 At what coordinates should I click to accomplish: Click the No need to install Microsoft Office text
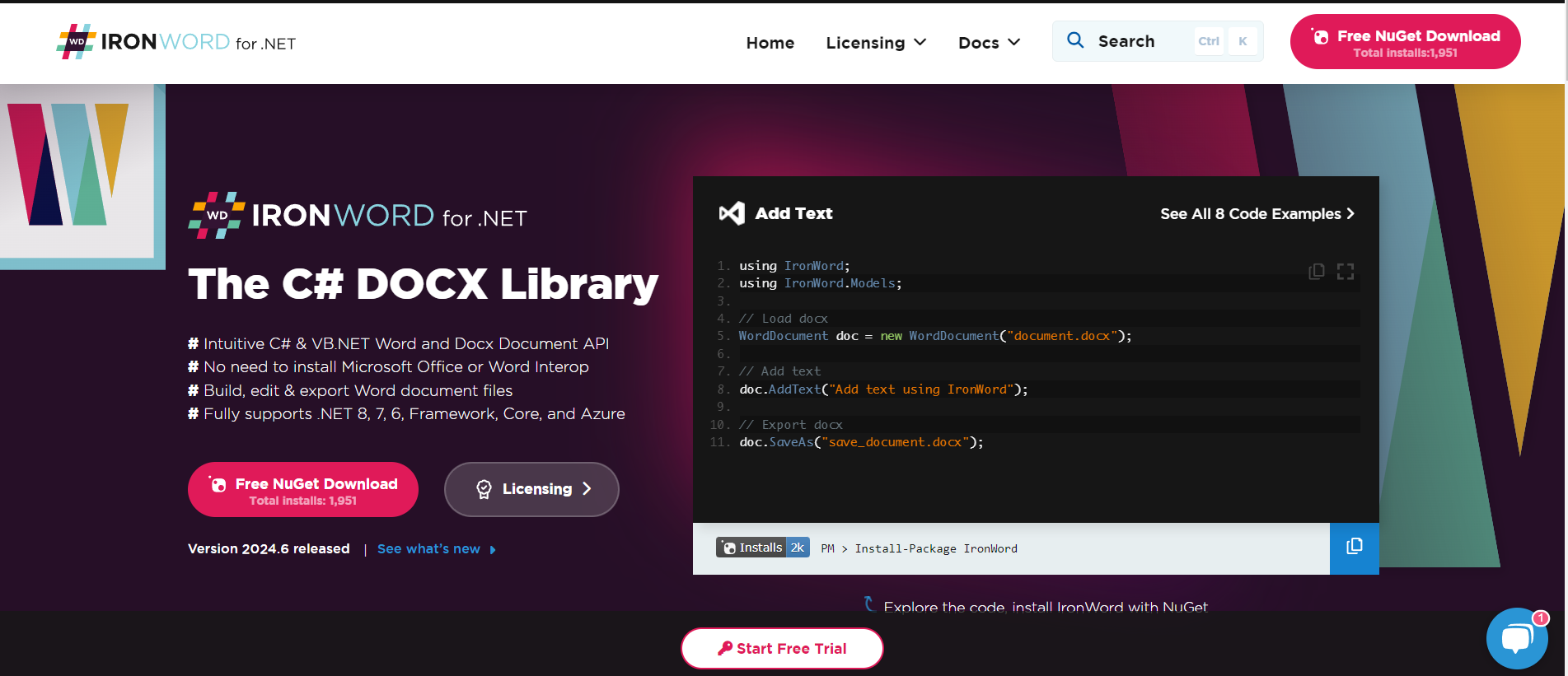[396, 367]
